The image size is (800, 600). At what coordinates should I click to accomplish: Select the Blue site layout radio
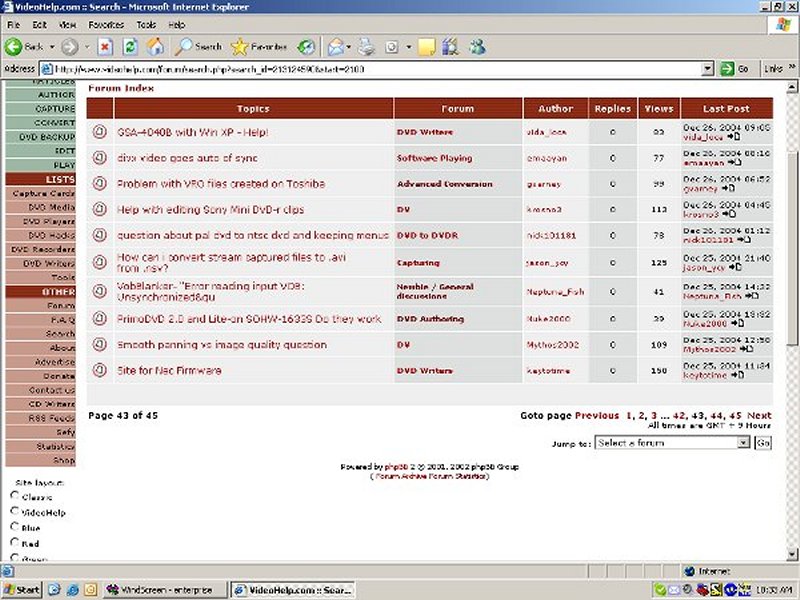(15, 527)
